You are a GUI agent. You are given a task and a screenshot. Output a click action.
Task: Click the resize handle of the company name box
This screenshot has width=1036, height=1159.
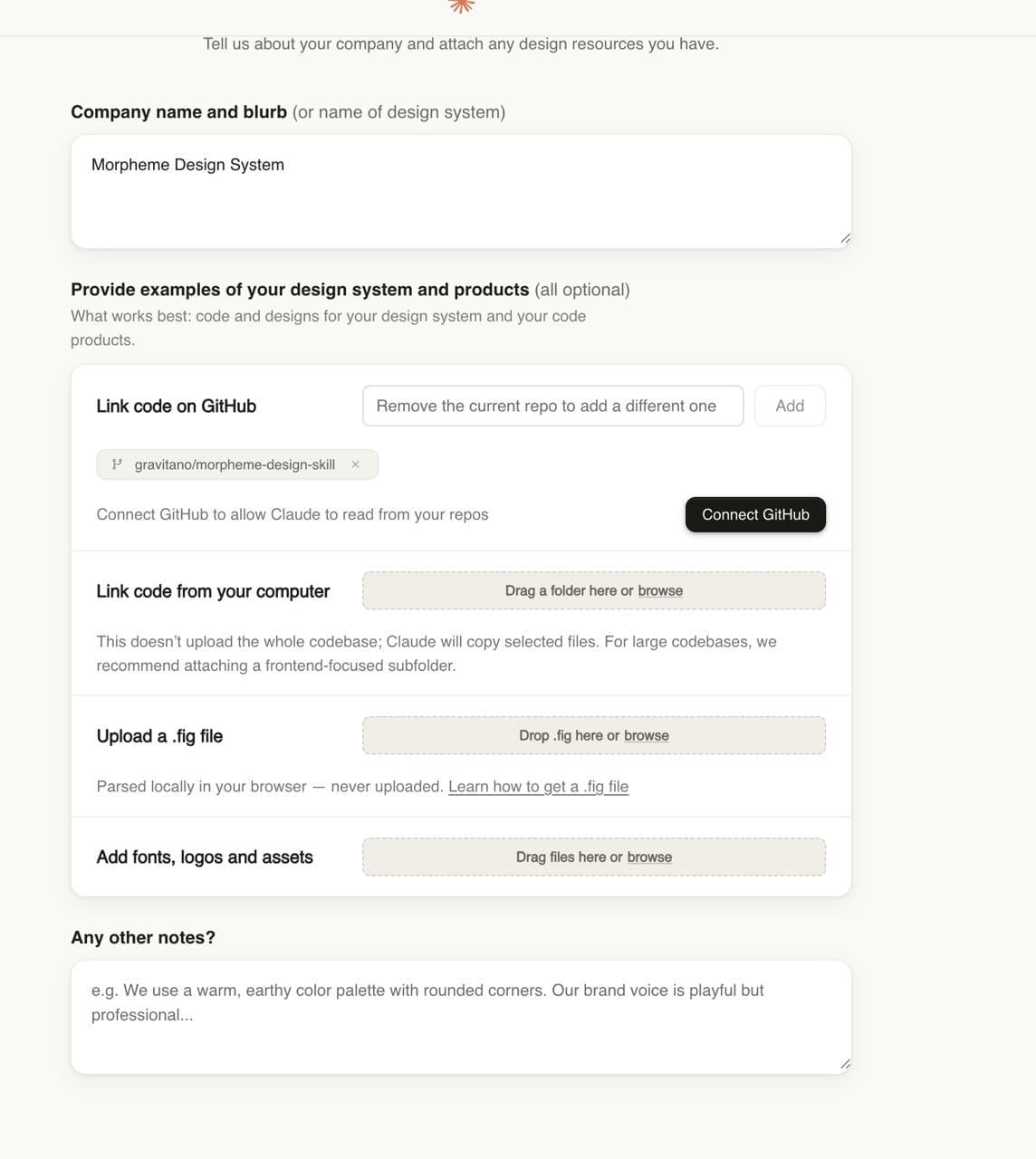click(x=845, y=239)
